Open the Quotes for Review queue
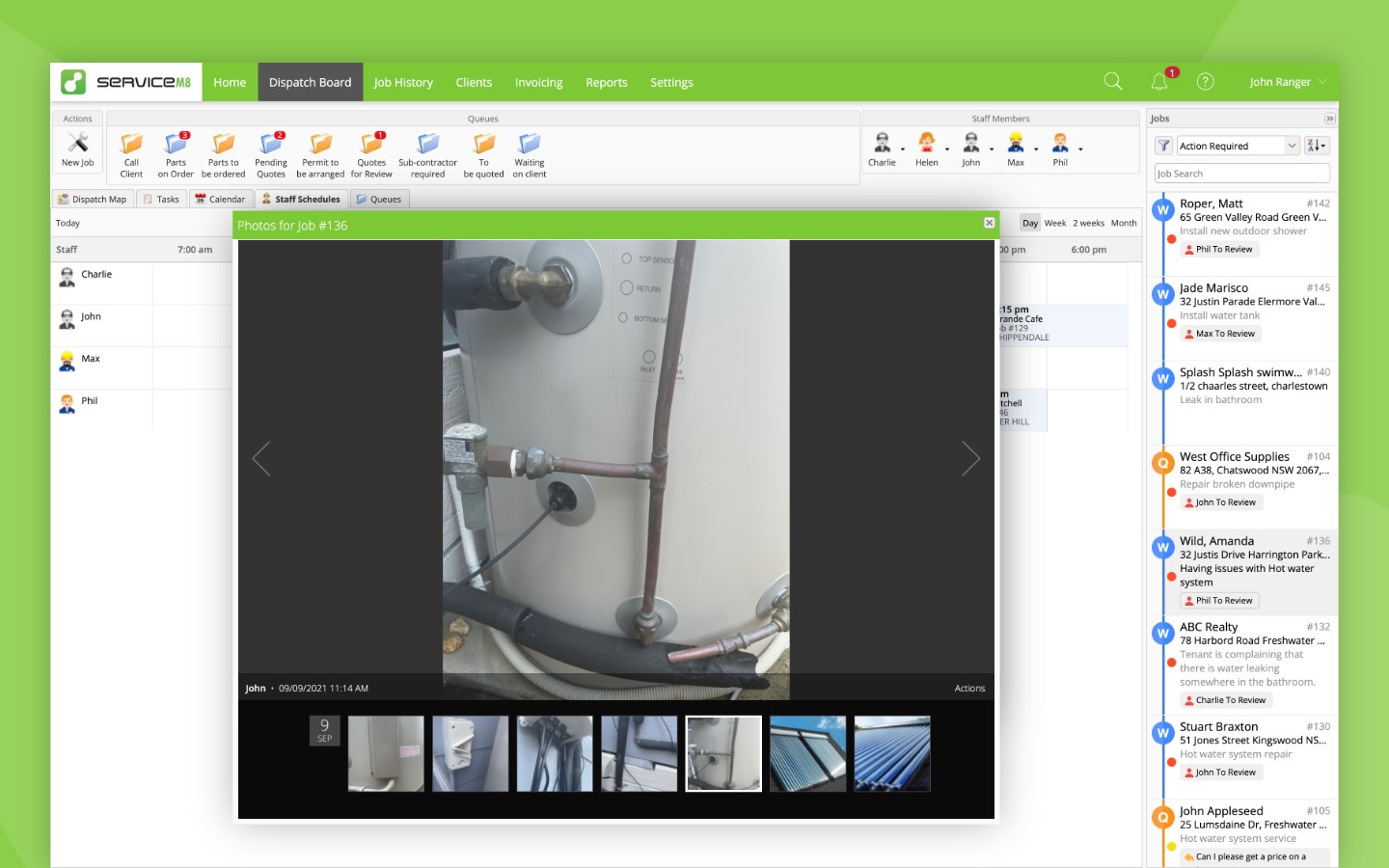The width and height of the screenshot is (1389, 868). (371, 155)
